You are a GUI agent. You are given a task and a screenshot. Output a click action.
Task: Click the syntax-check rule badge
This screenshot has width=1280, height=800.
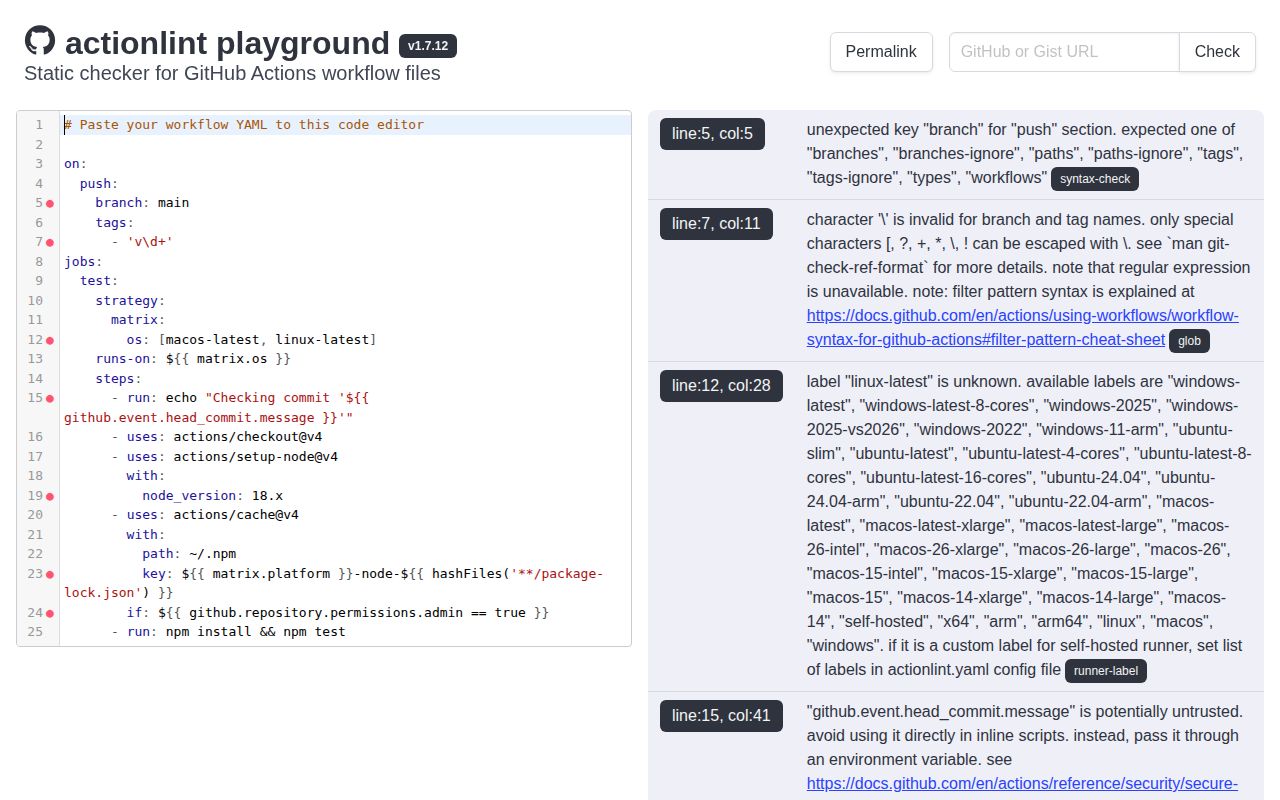coord(1094,179)
